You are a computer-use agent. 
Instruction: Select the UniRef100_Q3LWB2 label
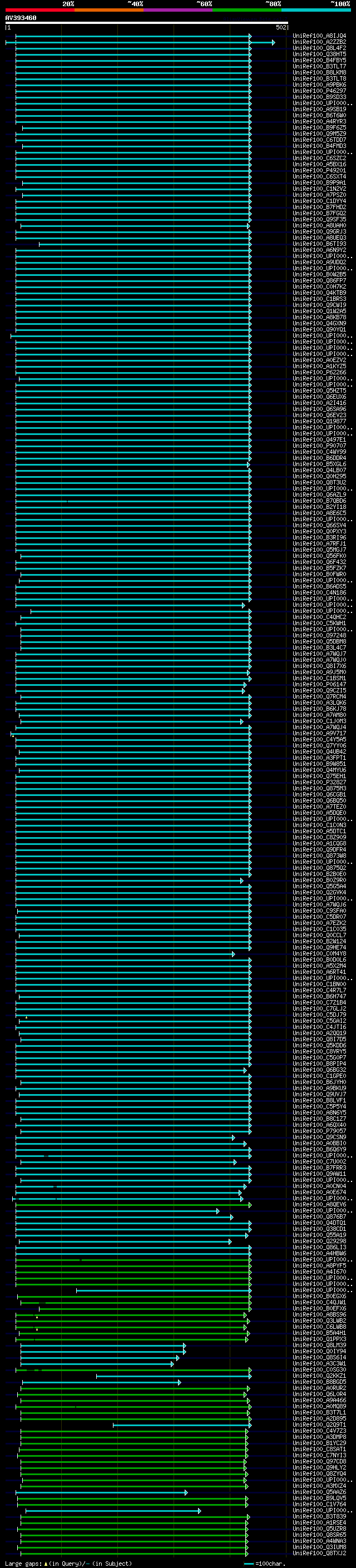pyautogui.click(x=319, y=1321)
